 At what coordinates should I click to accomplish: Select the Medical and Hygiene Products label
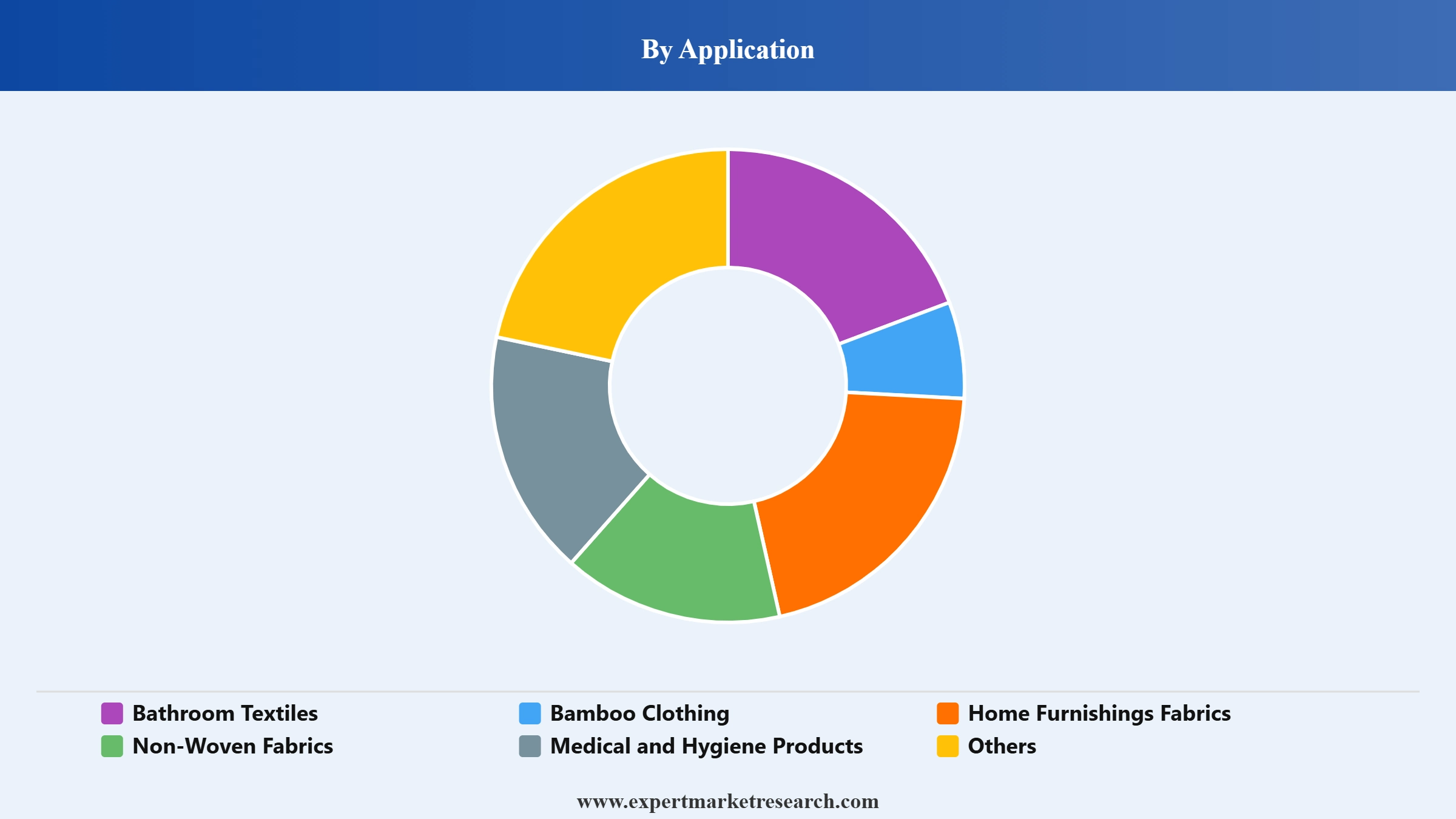[x=706, y=746]
